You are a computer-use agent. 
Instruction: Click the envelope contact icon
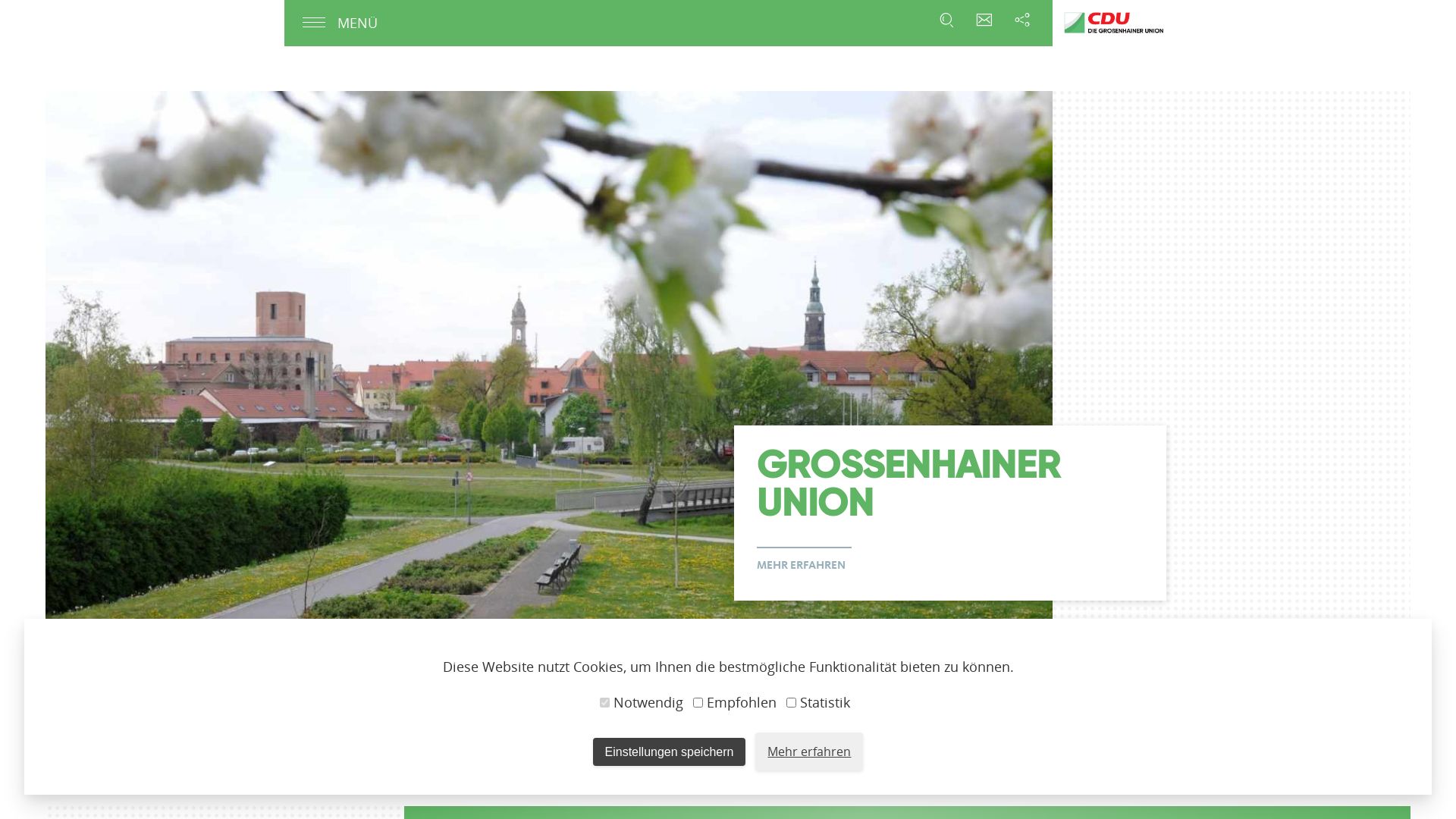pyautogui.click(x=984, y=20)
